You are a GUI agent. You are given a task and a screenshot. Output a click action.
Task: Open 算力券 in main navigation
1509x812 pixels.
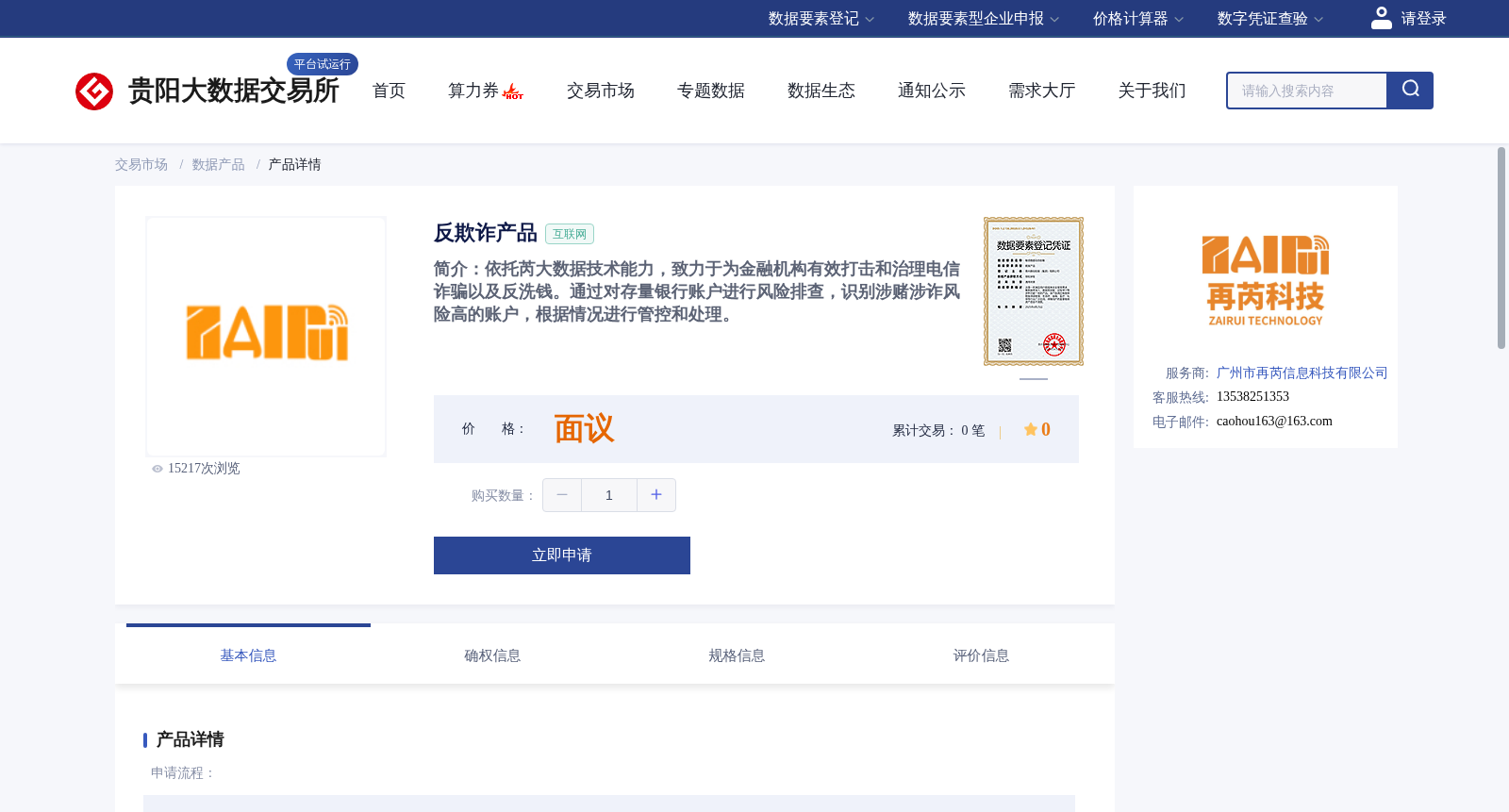click(x=473, y=91)
